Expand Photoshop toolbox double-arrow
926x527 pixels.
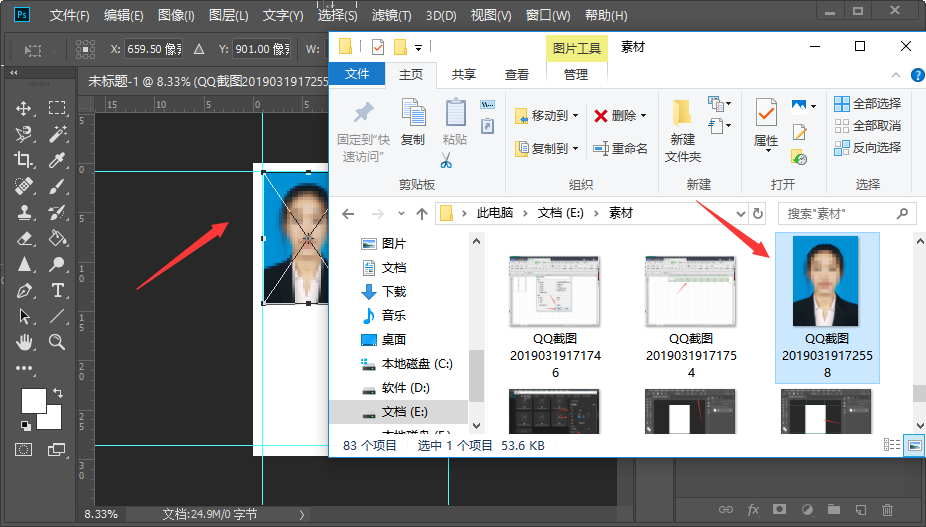coord(14,73)
